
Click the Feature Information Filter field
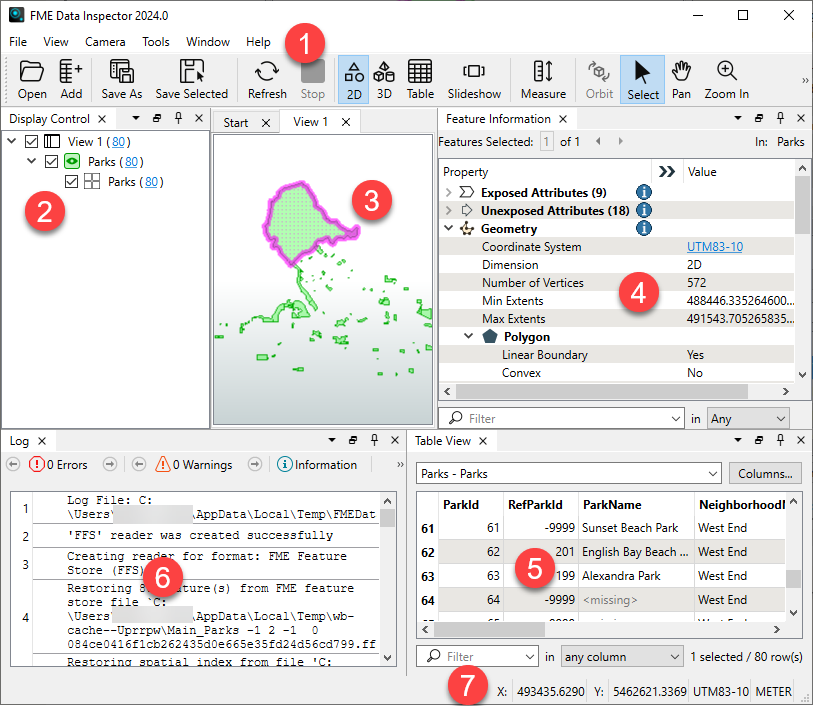click(560, 418)
